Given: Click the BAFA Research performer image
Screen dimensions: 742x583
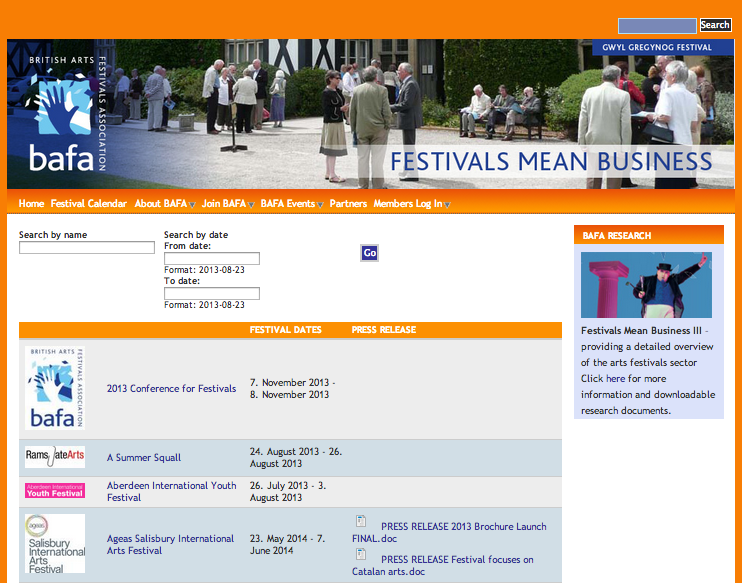Looking at the screenshot, I should click(x=646, y=285).
